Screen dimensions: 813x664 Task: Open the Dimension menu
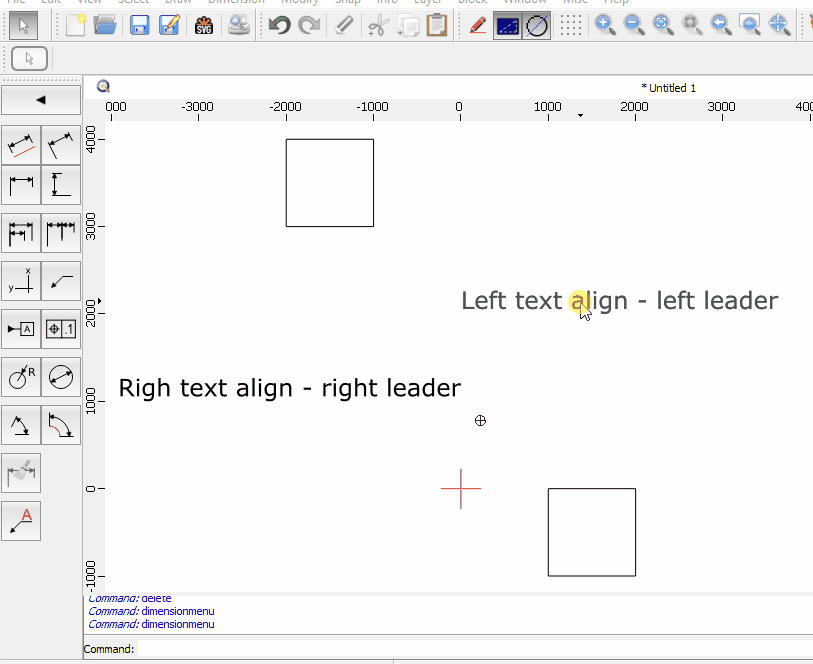(236, 3)
